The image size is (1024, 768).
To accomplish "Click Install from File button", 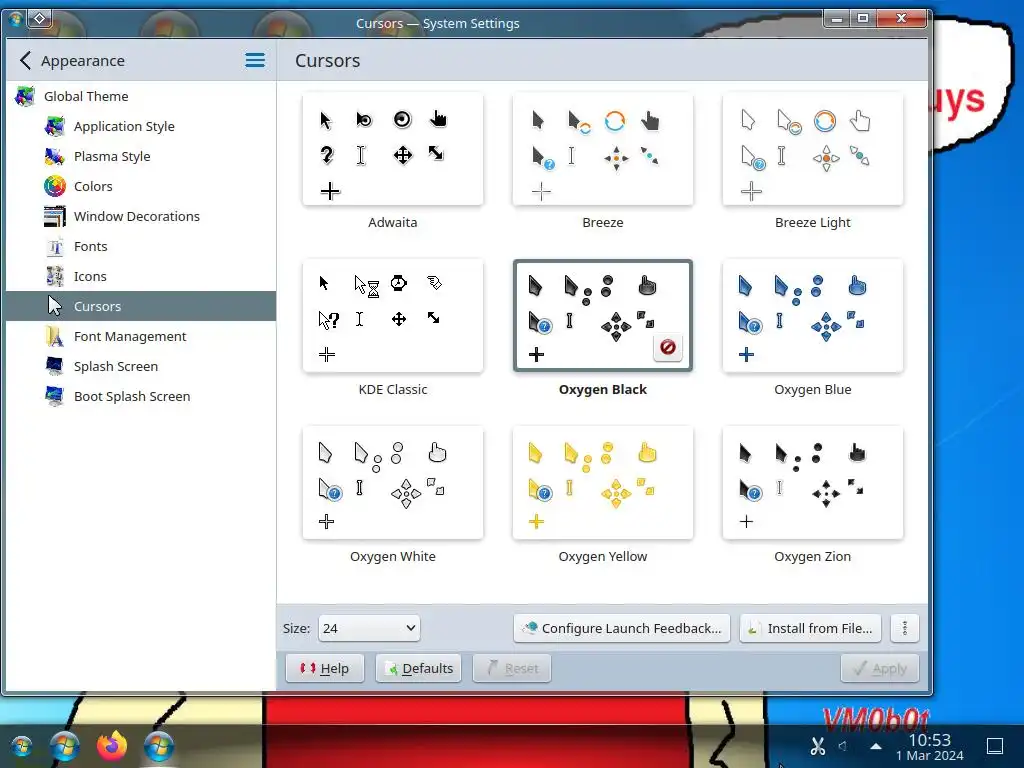I will click(x=810, y=628).
